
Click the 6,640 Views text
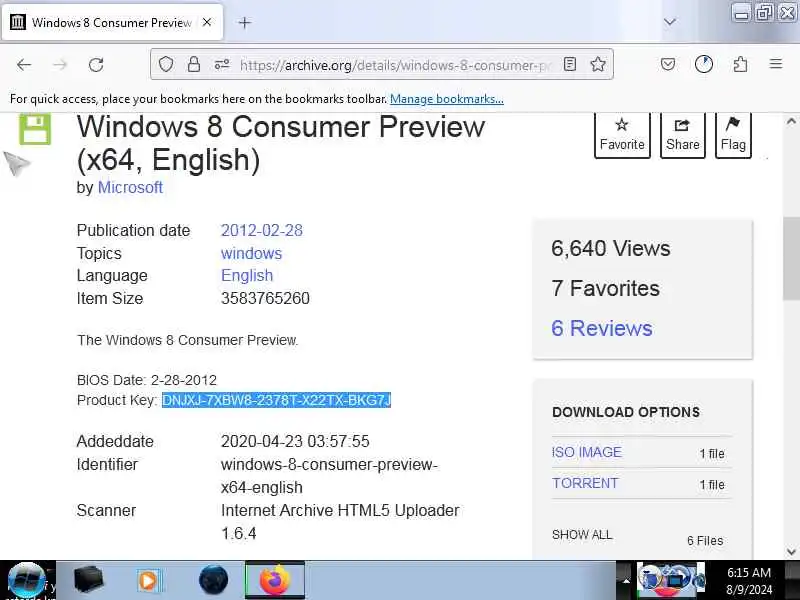(x=611, y=248)
